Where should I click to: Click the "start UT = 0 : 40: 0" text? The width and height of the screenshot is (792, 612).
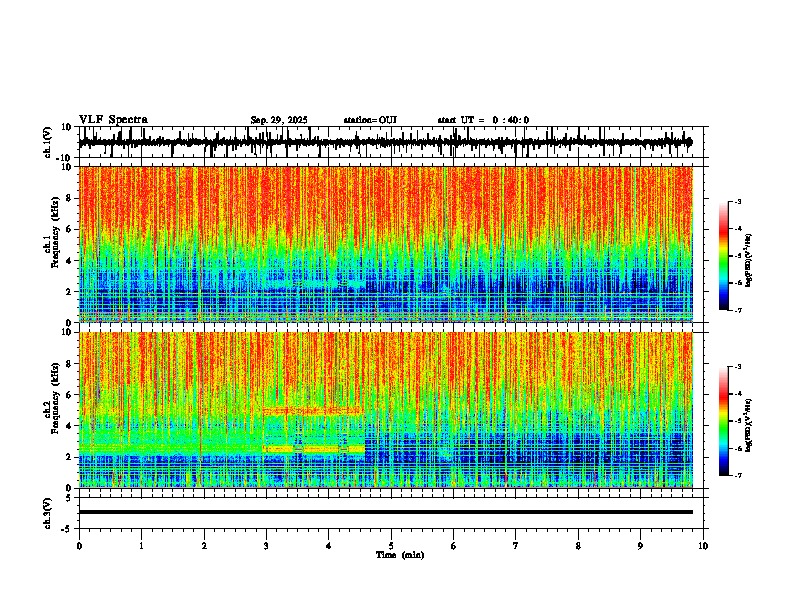tap(483, 120)
